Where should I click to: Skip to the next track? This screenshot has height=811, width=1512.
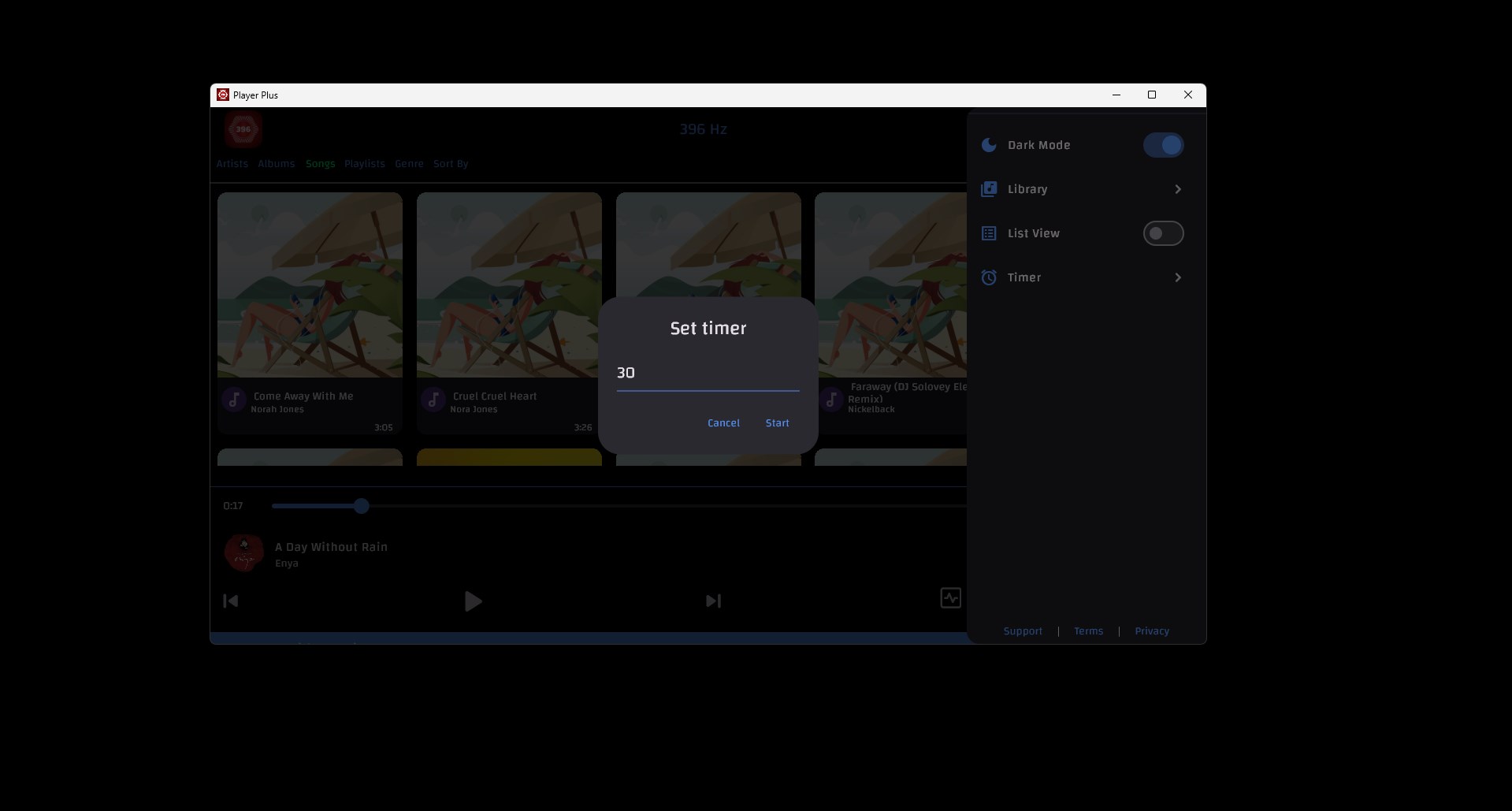pyautogui.click(x=713, y=601)
